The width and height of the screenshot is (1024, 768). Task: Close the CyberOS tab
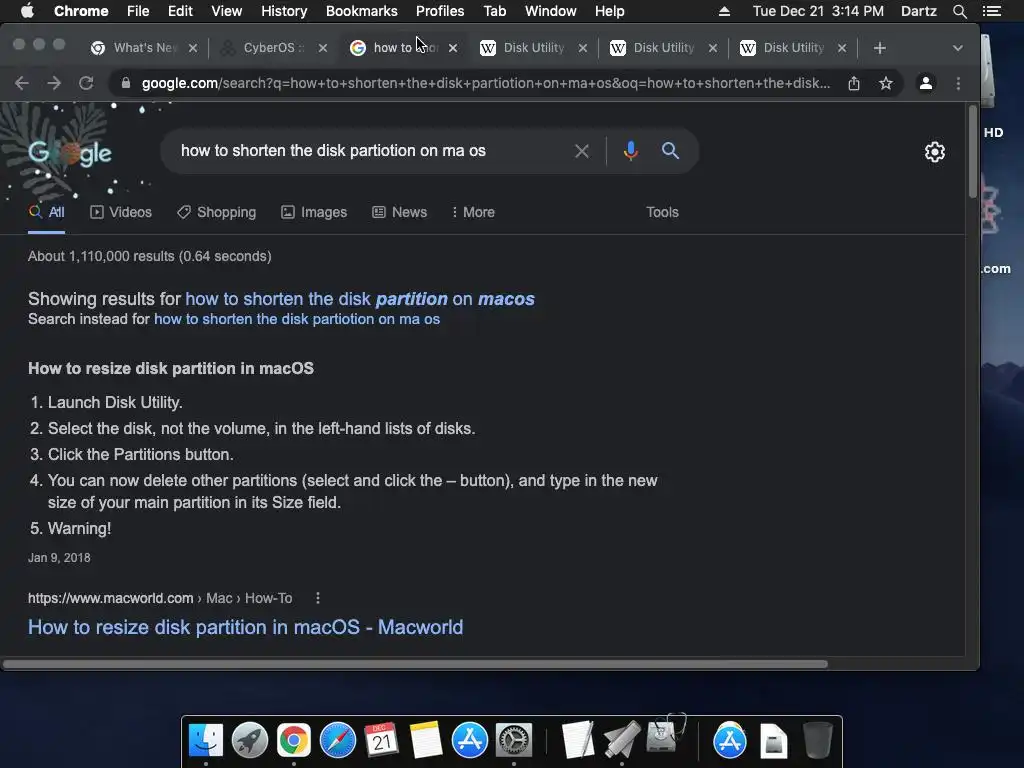[x=323, y=48]
